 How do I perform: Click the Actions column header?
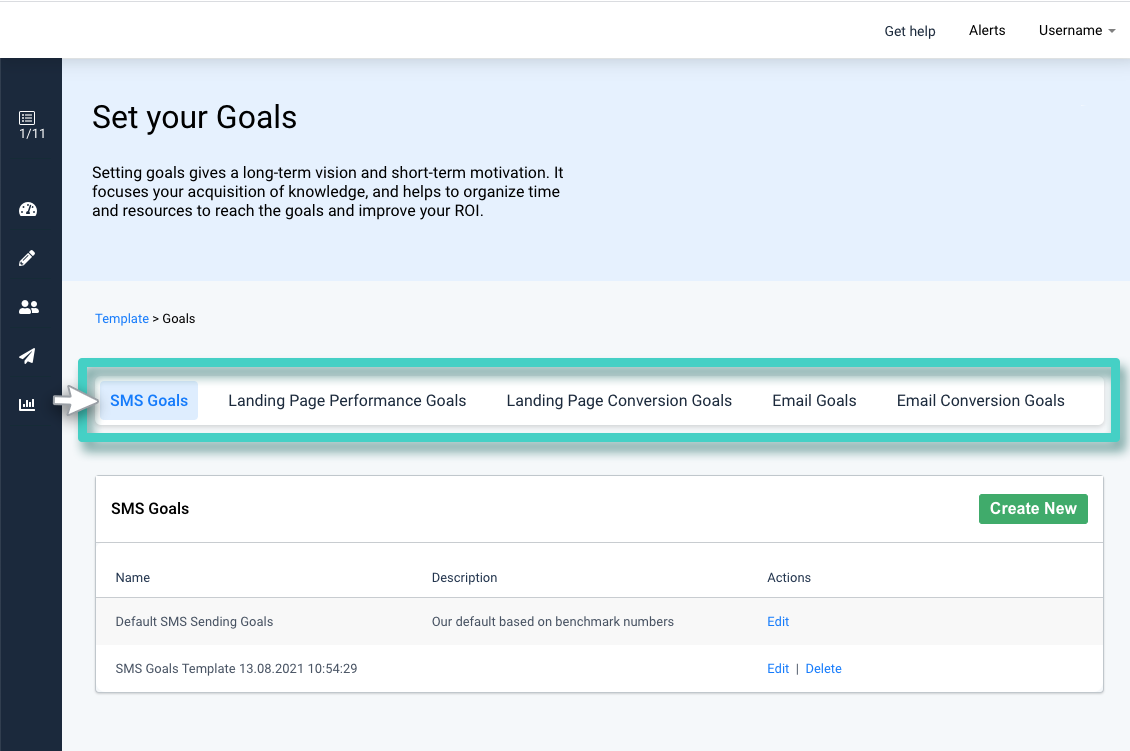click(788, 577)
